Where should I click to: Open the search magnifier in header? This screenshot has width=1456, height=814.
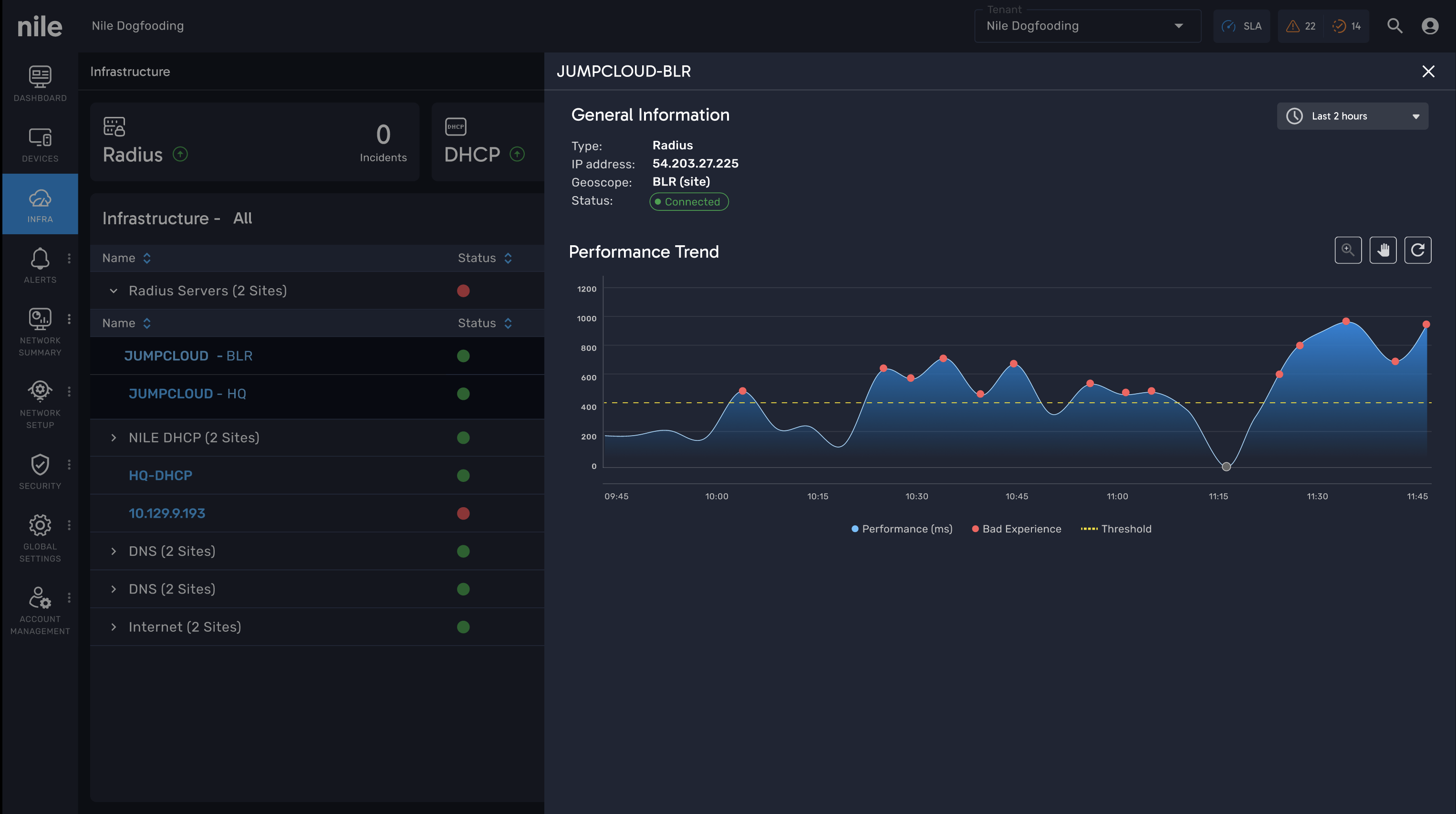[1394, 26]
